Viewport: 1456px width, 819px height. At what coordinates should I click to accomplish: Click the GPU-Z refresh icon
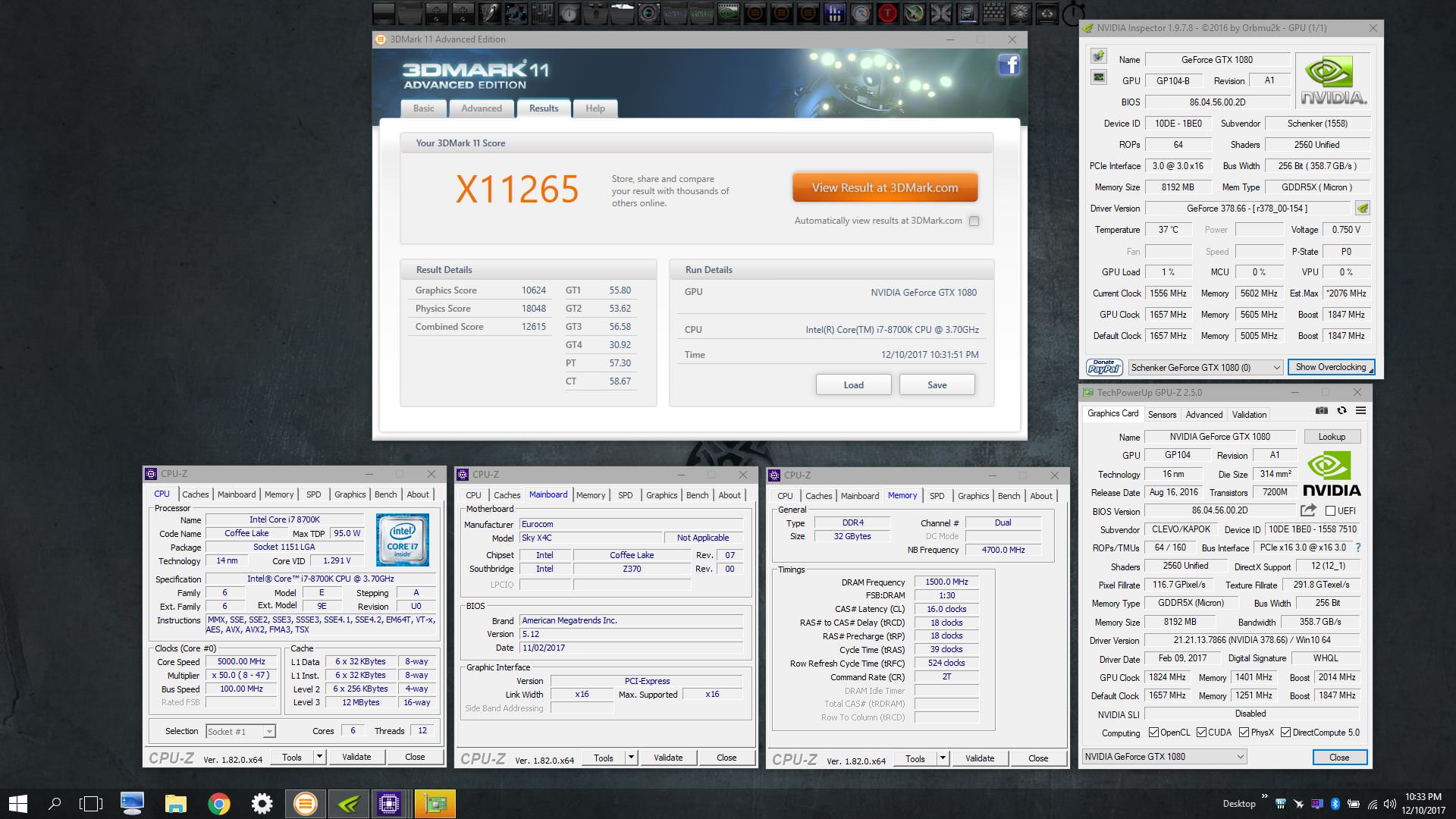[1341, 410]
